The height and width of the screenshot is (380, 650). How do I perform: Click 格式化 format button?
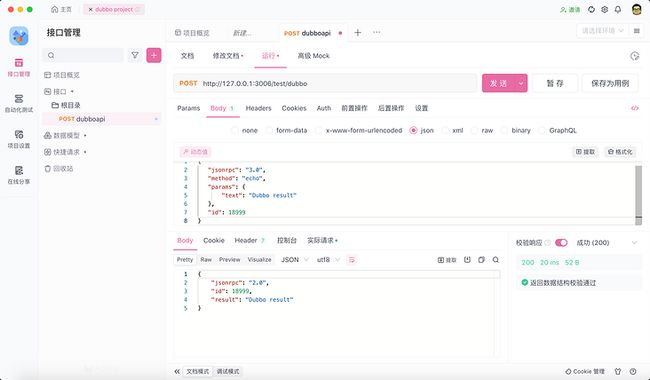click(x=620, y=152)
